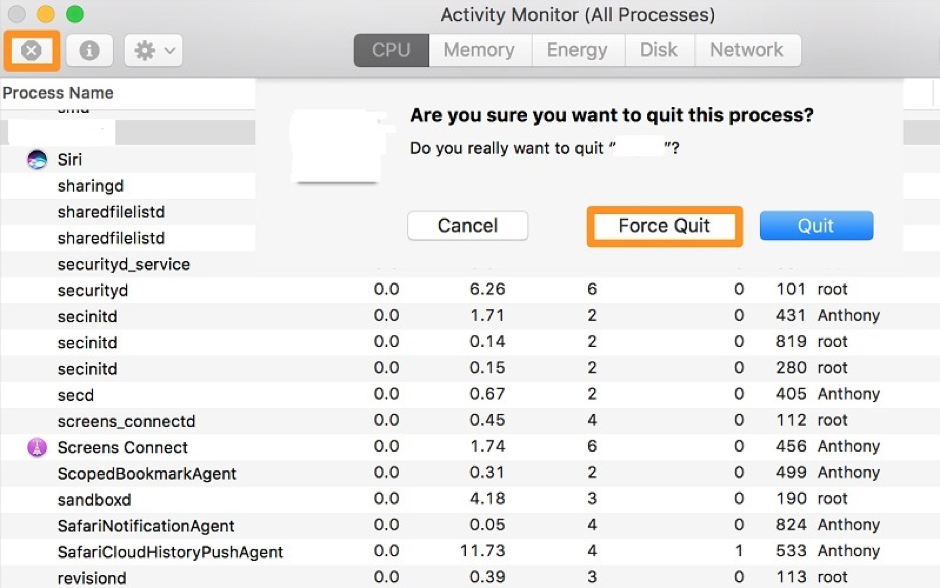Open the Energy tab
The width and height of the screenshot is (940, 588).
[x=578, y=50]
